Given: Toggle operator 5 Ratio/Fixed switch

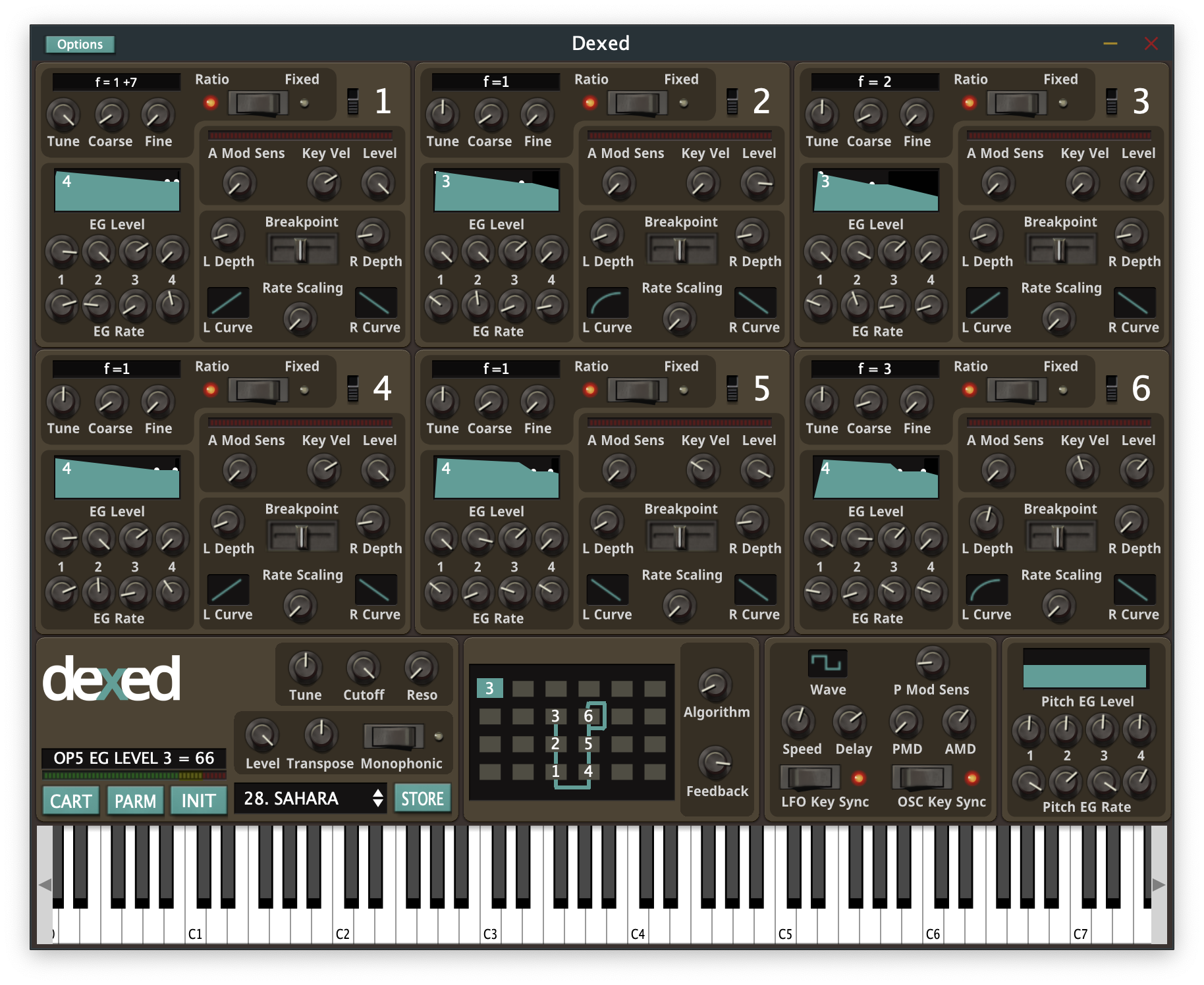Looking at the screenshot, I should coord(638,390).
